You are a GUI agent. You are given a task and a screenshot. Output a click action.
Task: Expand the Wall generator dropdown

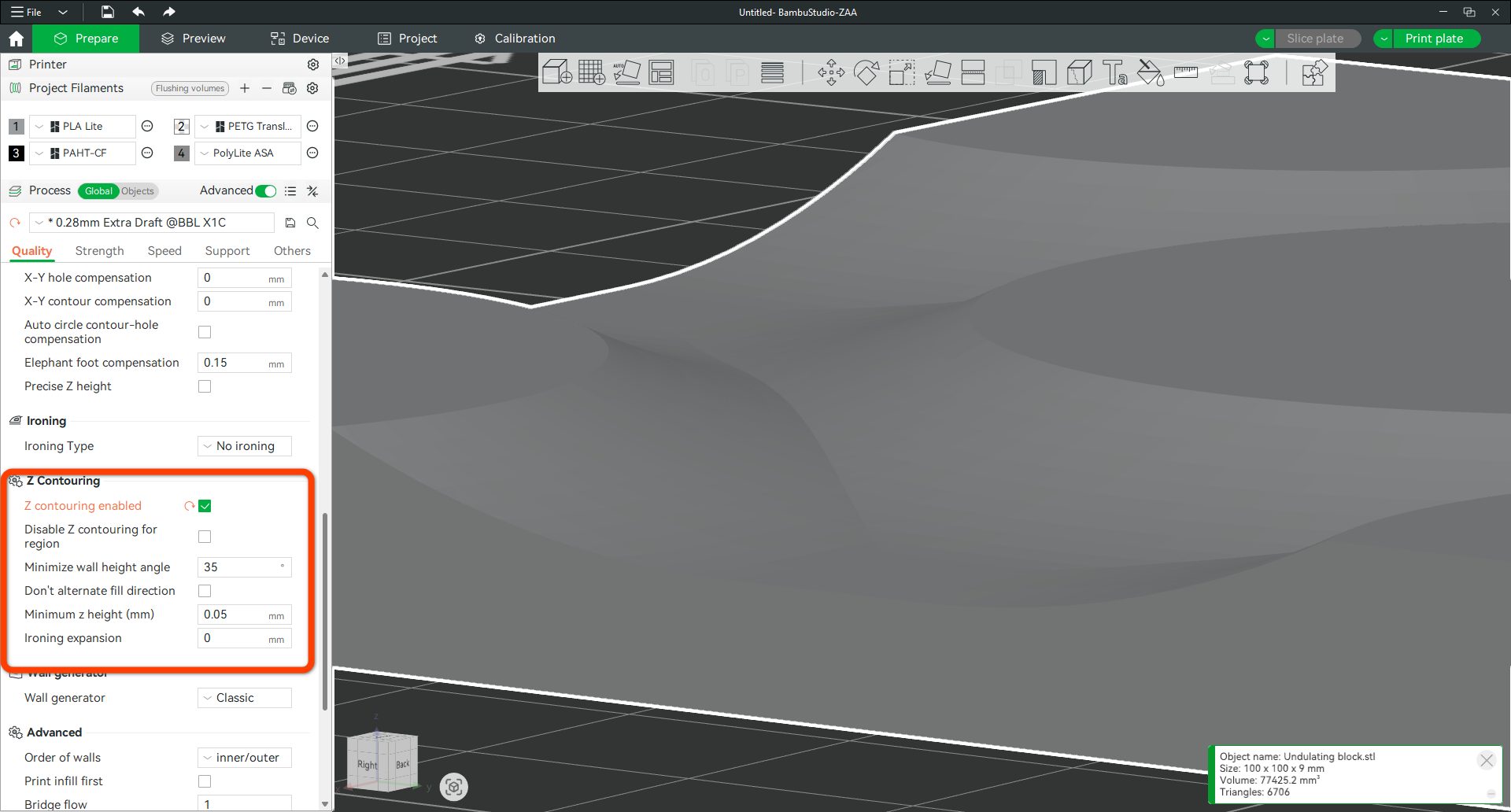(x=244, y=698)
